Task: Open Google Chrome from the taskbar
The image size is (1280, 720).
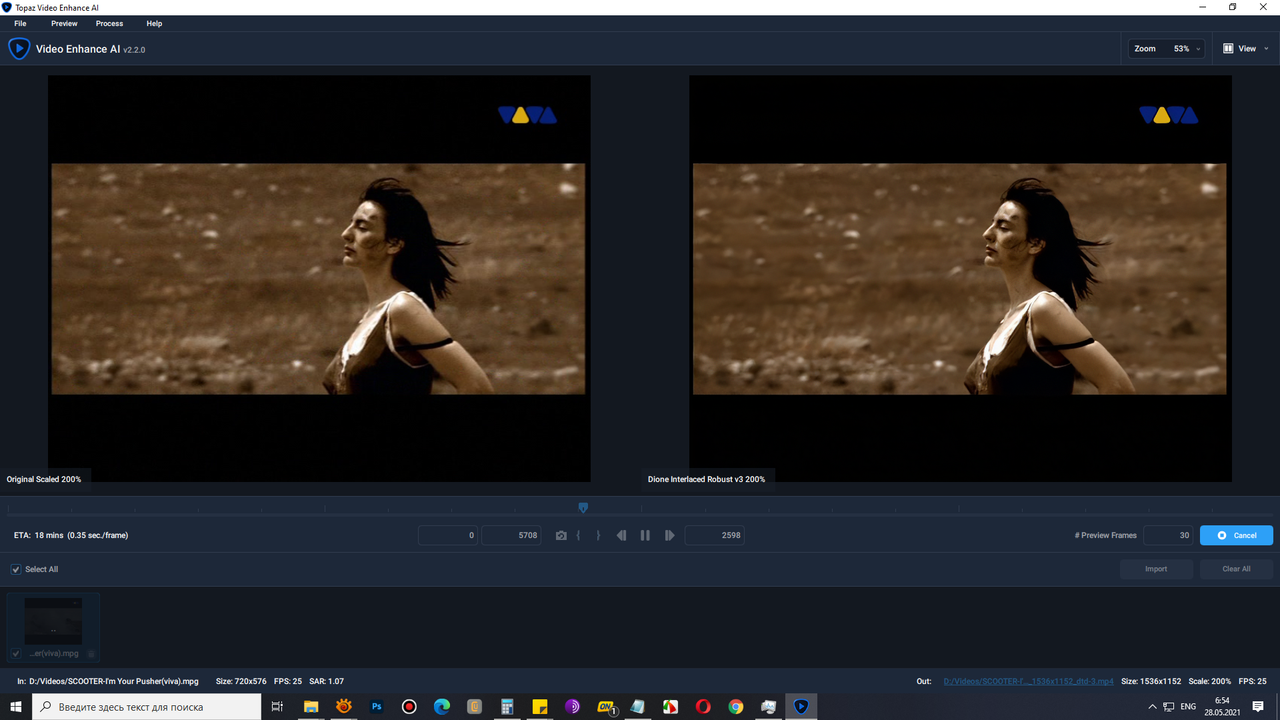Action: pyautogui.click(x=736, y=706)
